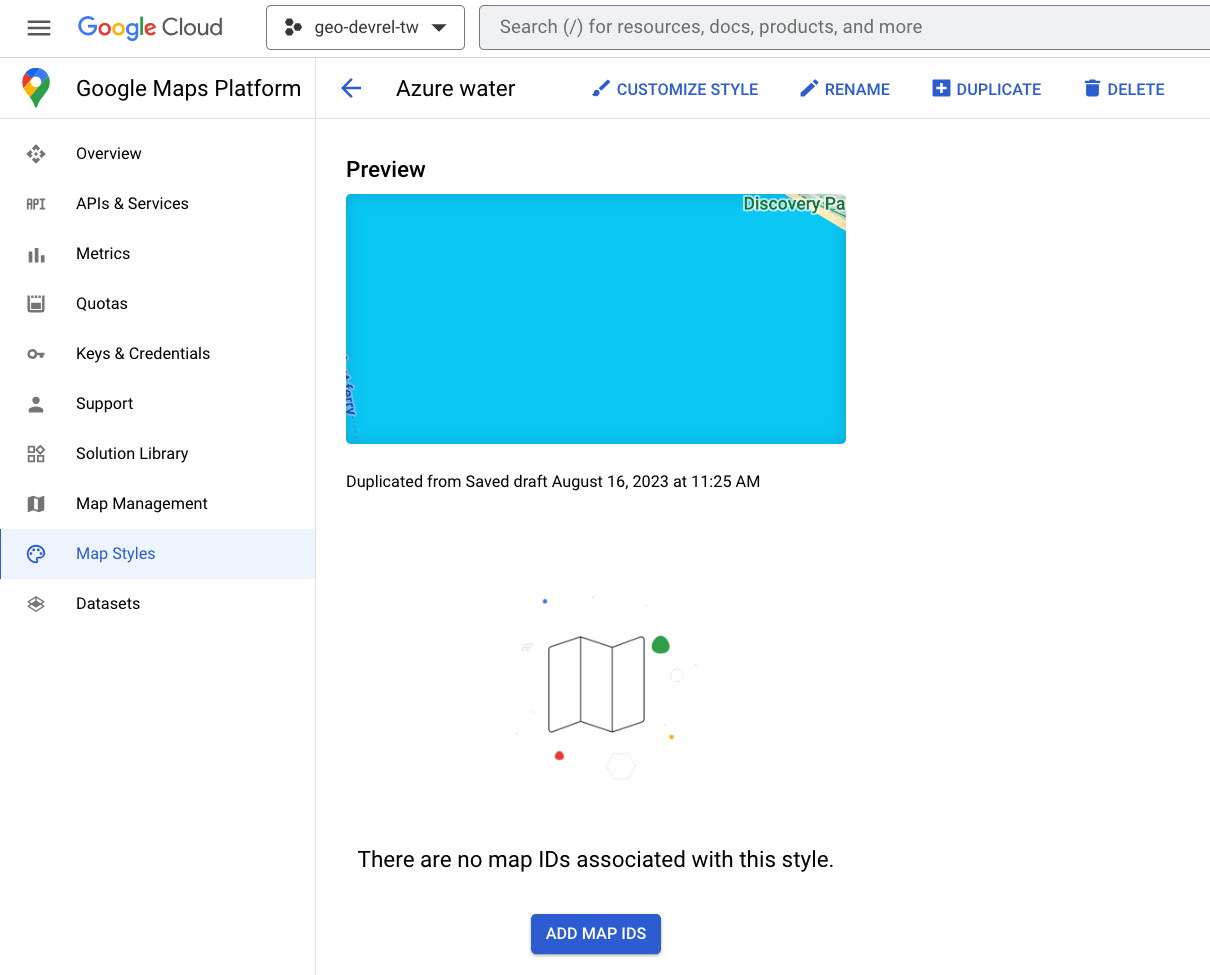Click the Keys & Credentials key icon

click(x=36, y=353)
